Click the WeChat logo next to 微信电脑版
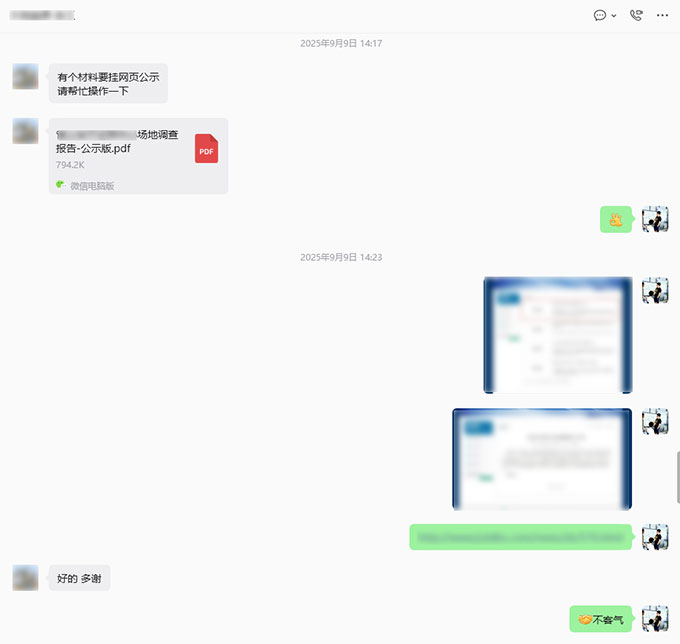This screenshot has width=680, height=644. click(60, 185)
